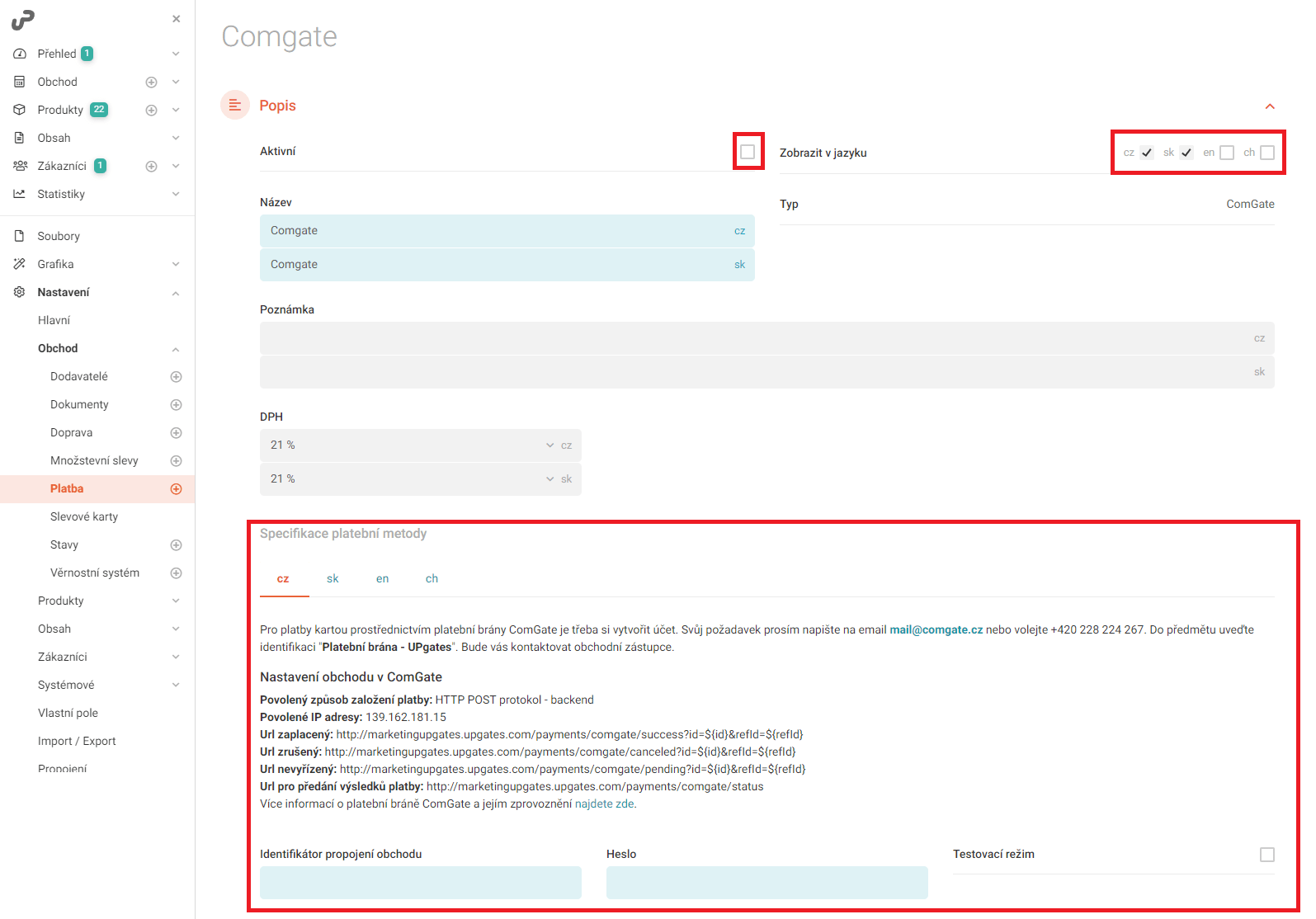Image resolution: width=1316 pixels, height=919 pixels.
Task: Open the Import / Export item
Action: pos(77,741)
